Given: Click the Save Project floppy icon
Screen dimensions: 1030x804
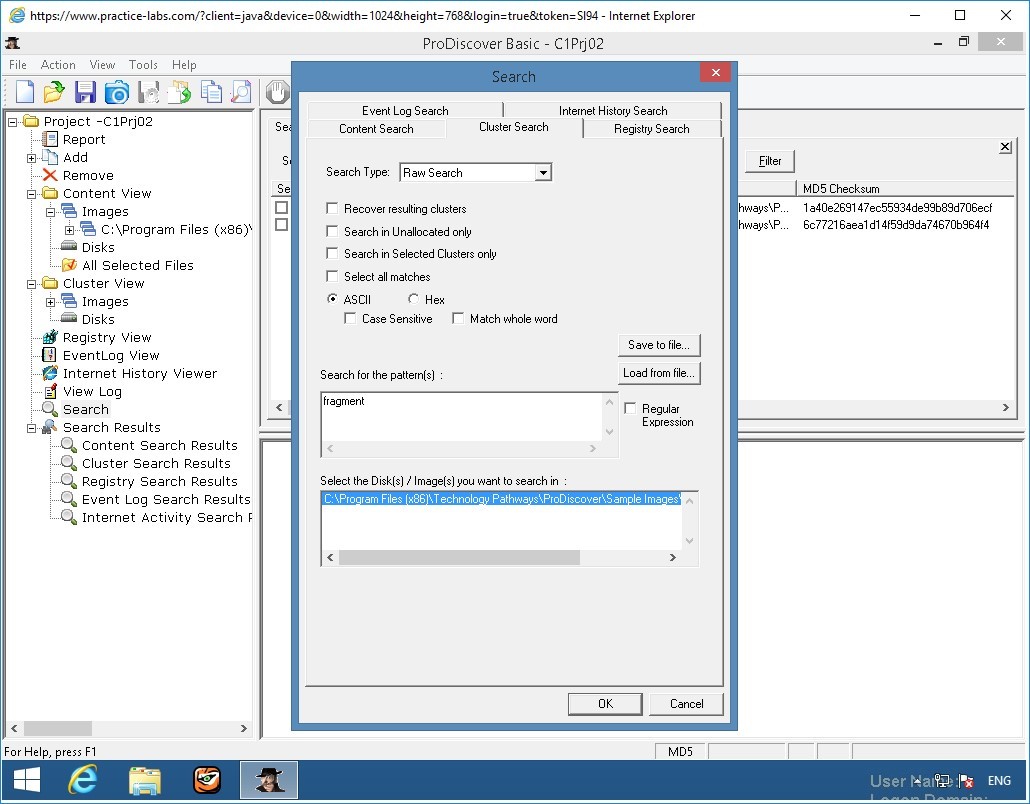Looking at the screenshot, I should (x=85, y=92).
